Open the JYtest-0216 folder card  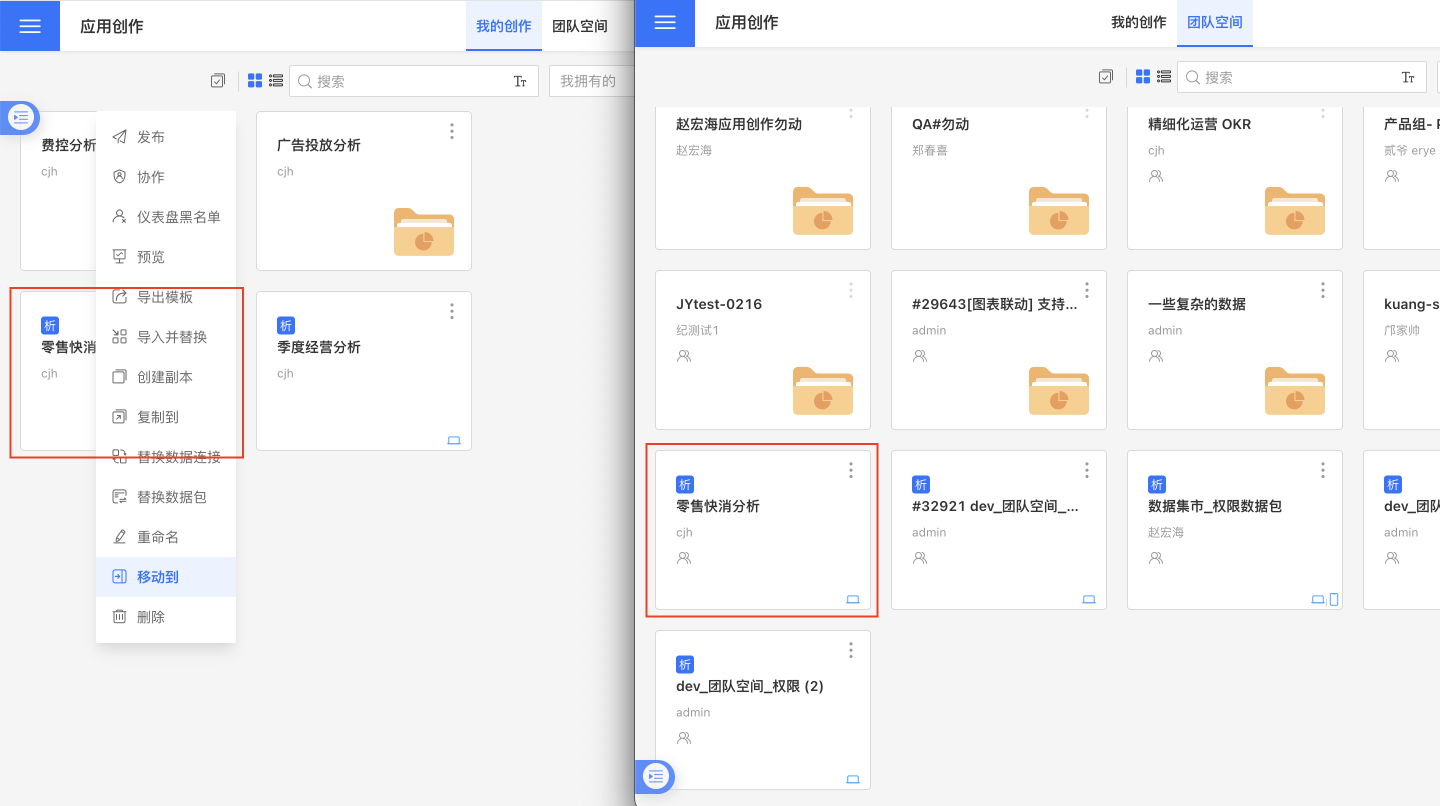(762, 350)
